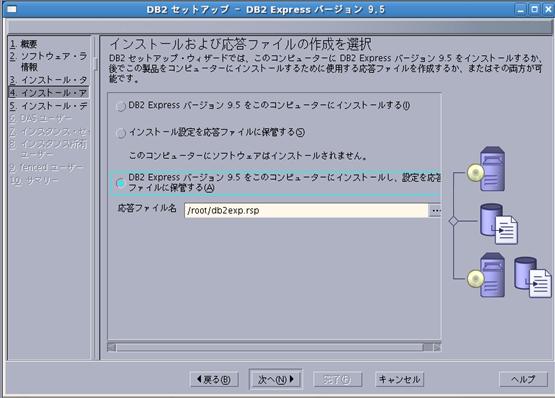Image resolution: width=555 pixels, height=398 pixels.
Task: Select the install-on-this-computer radio option
Action: (x=121, y=106)
